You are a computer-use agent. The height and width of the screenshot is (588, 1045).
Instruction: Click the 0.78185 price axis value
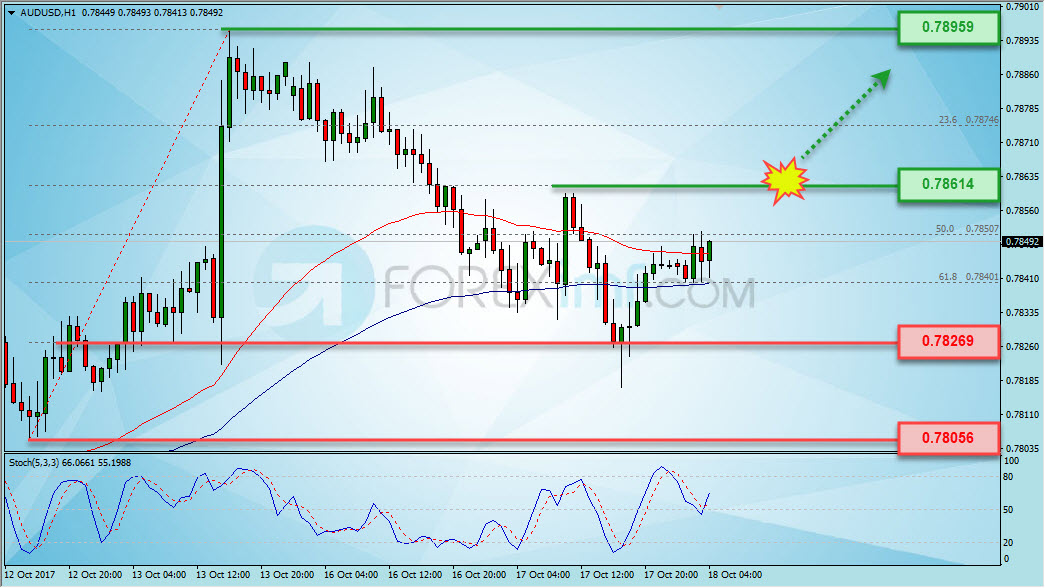coord(1022,381)
